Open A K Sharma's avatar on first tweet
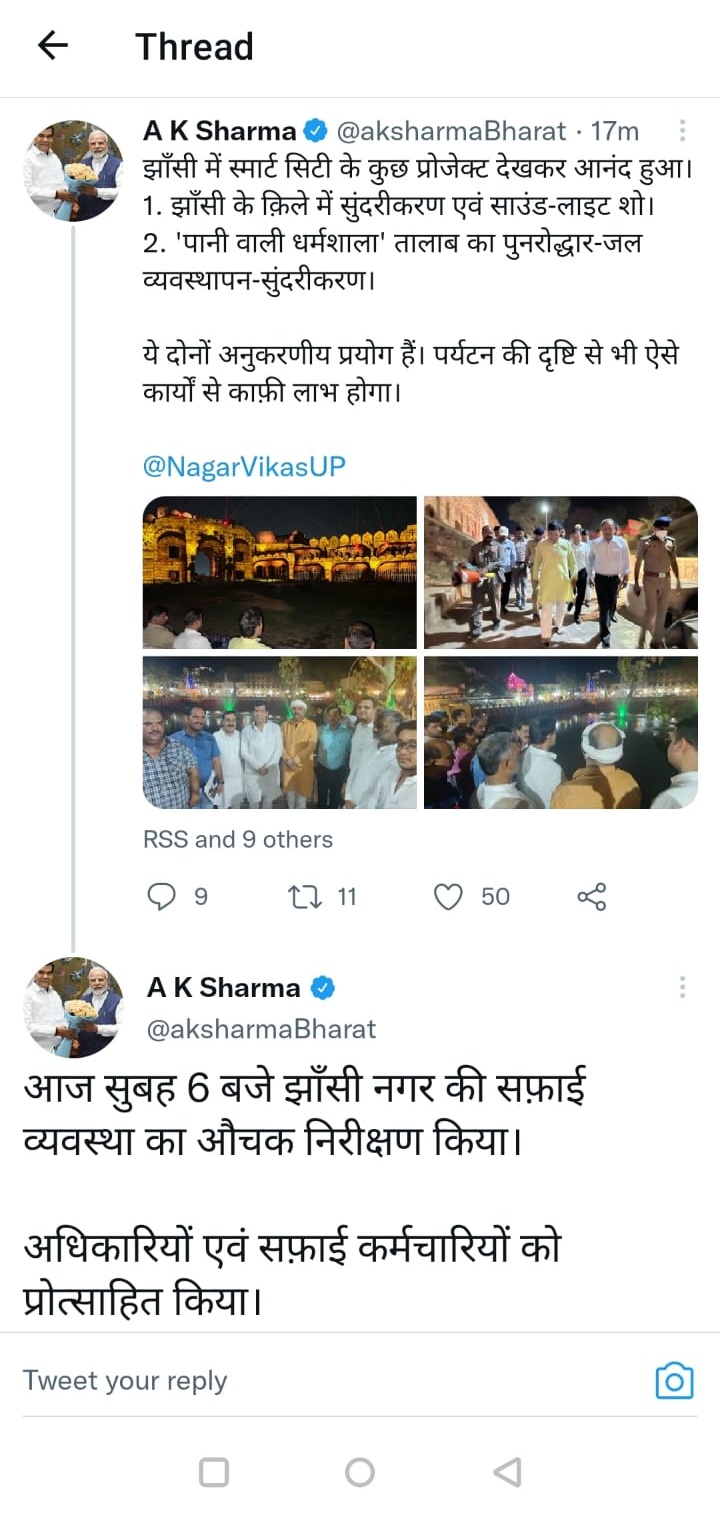Image resolution: width=720 pixels, height=1517 pixels. 72,170
